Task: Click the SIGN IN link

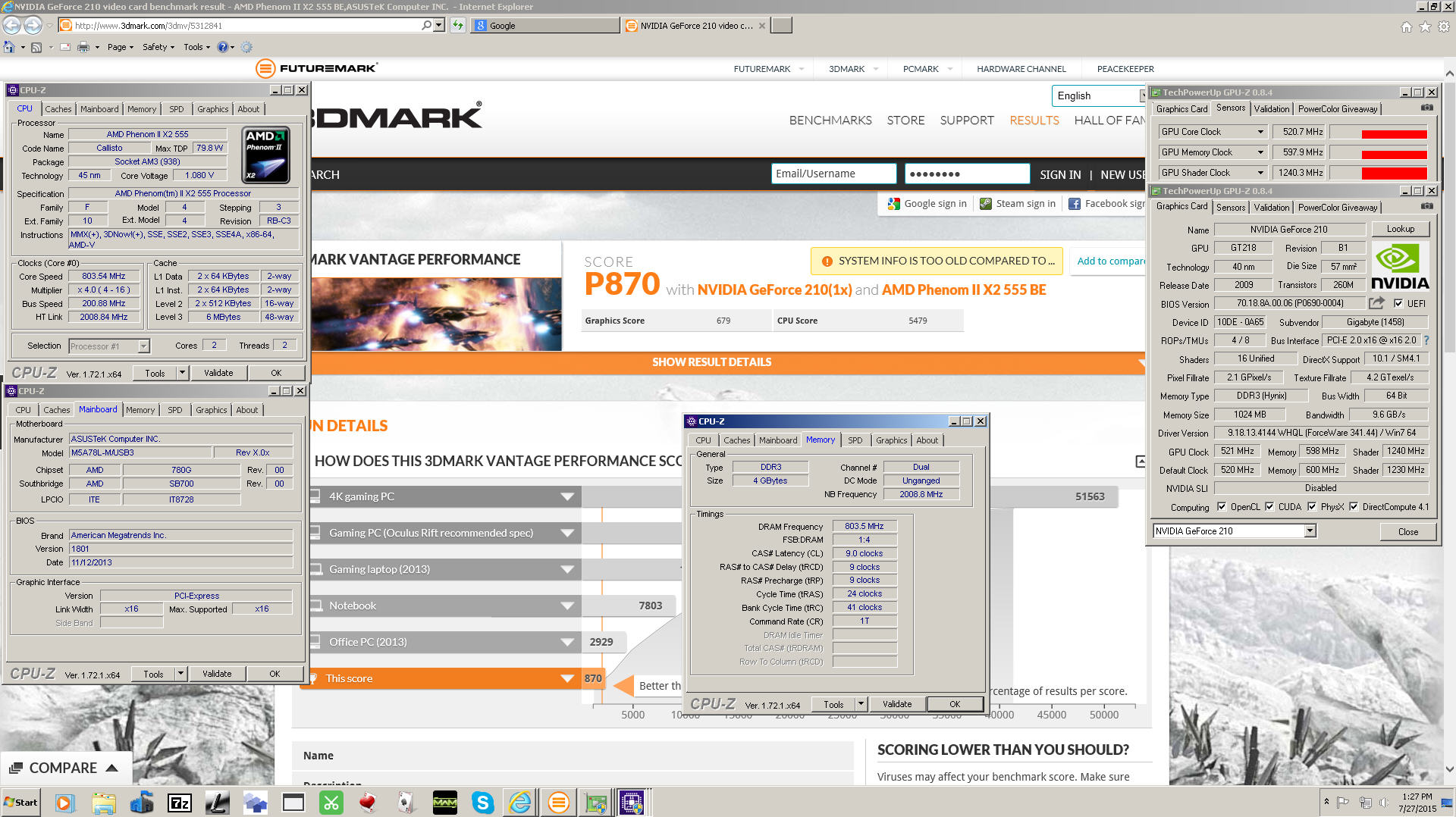Action: pos(1060,175)
